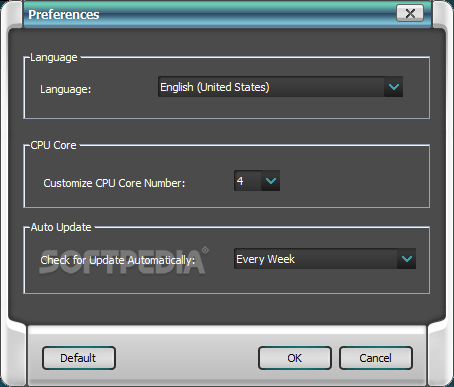This screenshot has height=387, width=454.
Task: Expand the CPU Core Number dropdown arrow
Action: 270,181
